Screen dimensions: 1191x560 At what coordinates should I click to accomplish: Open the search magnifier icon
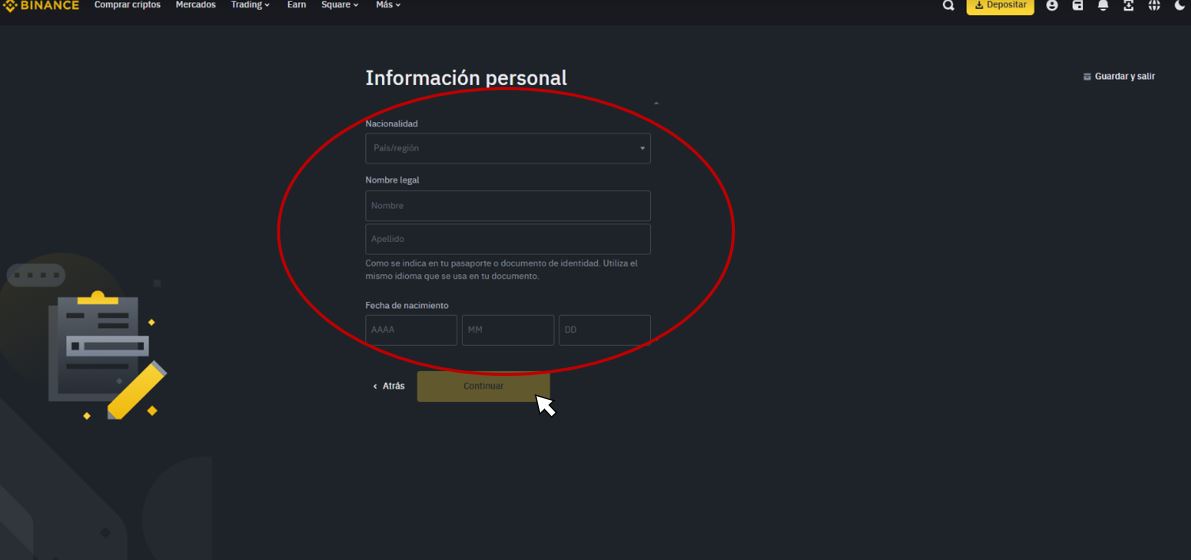click(x=948, y=6)
